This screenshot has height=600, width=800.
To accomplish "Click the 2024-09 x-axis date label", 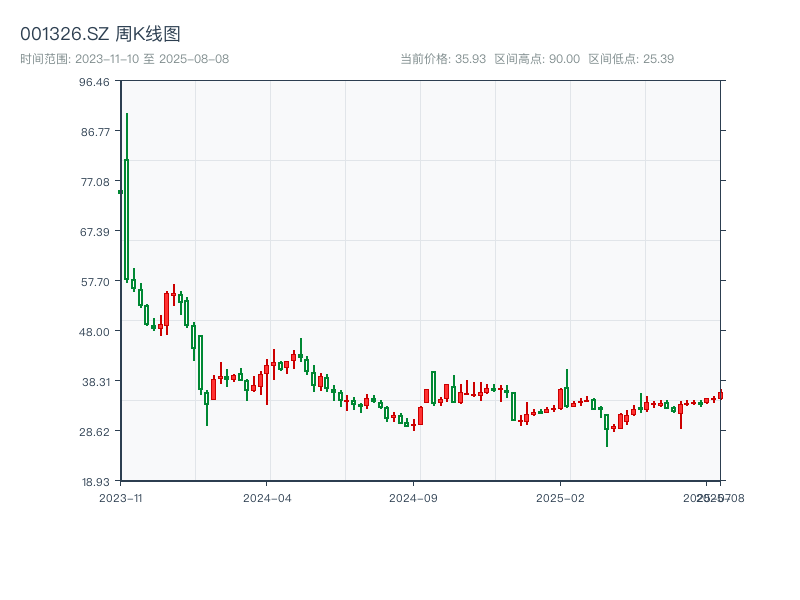I will [x=413, y=497].
